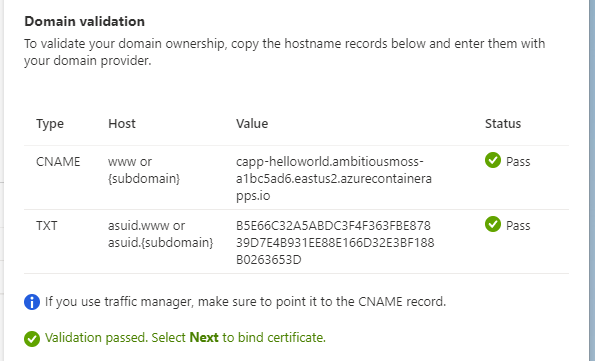The height and width of the screenshot is (361, 595).
Task: Click the TXT type cell
Action: (47, 226)
